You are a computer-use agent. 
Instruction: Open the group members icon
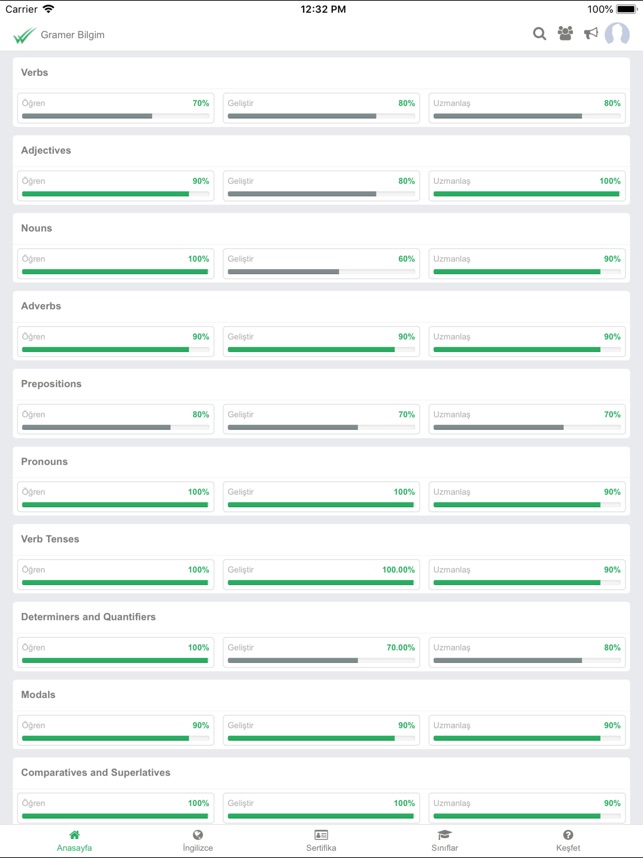coord(565,34)
